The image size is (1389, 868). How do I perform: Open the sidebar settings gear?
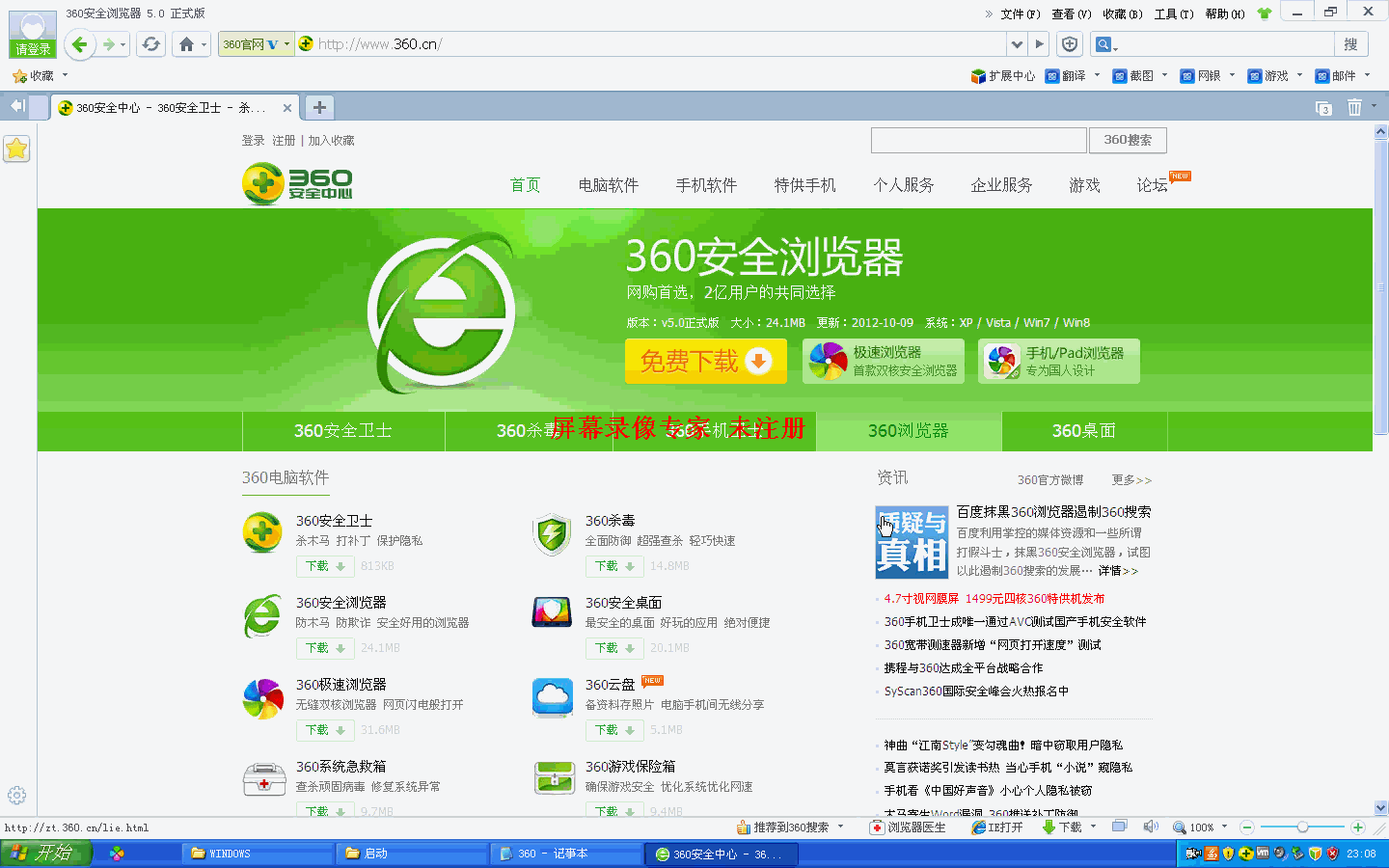click(16, 795)
